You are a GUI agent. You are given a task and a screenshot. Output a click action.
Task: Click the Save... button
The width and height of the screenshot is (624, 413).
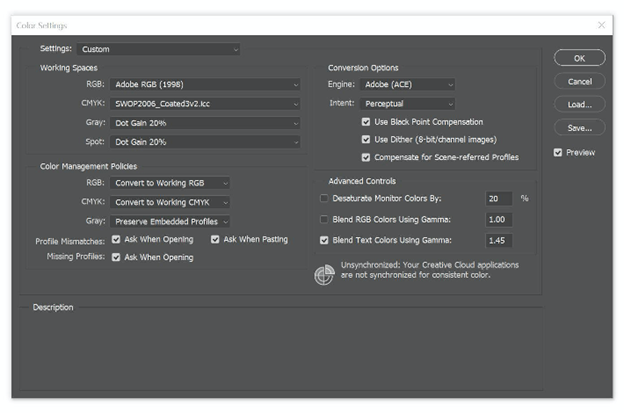pyautogui.click(x=579, y=128)
